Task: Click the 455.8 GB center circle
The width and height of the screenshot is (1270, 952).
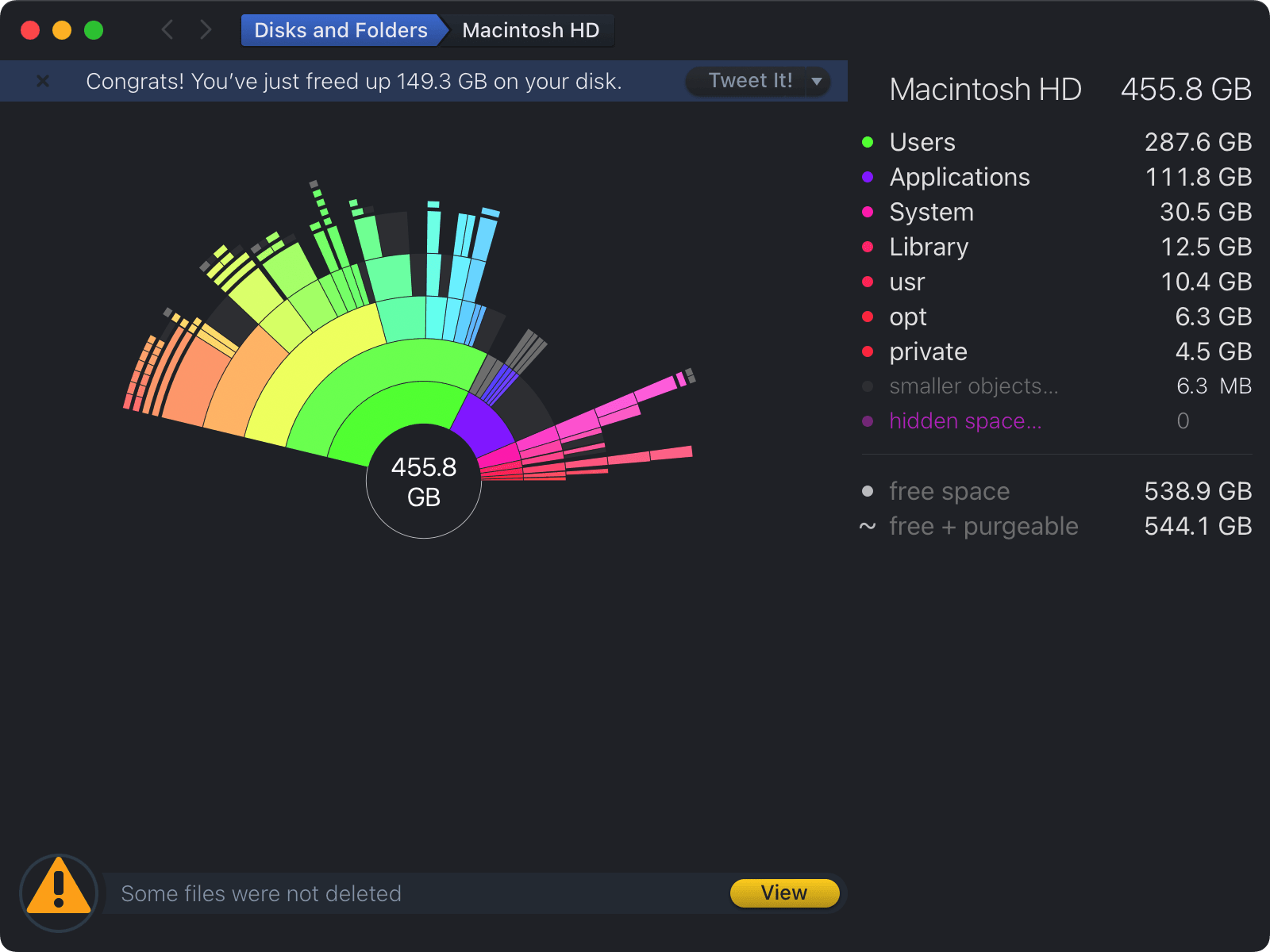Action: pos(424,482)
